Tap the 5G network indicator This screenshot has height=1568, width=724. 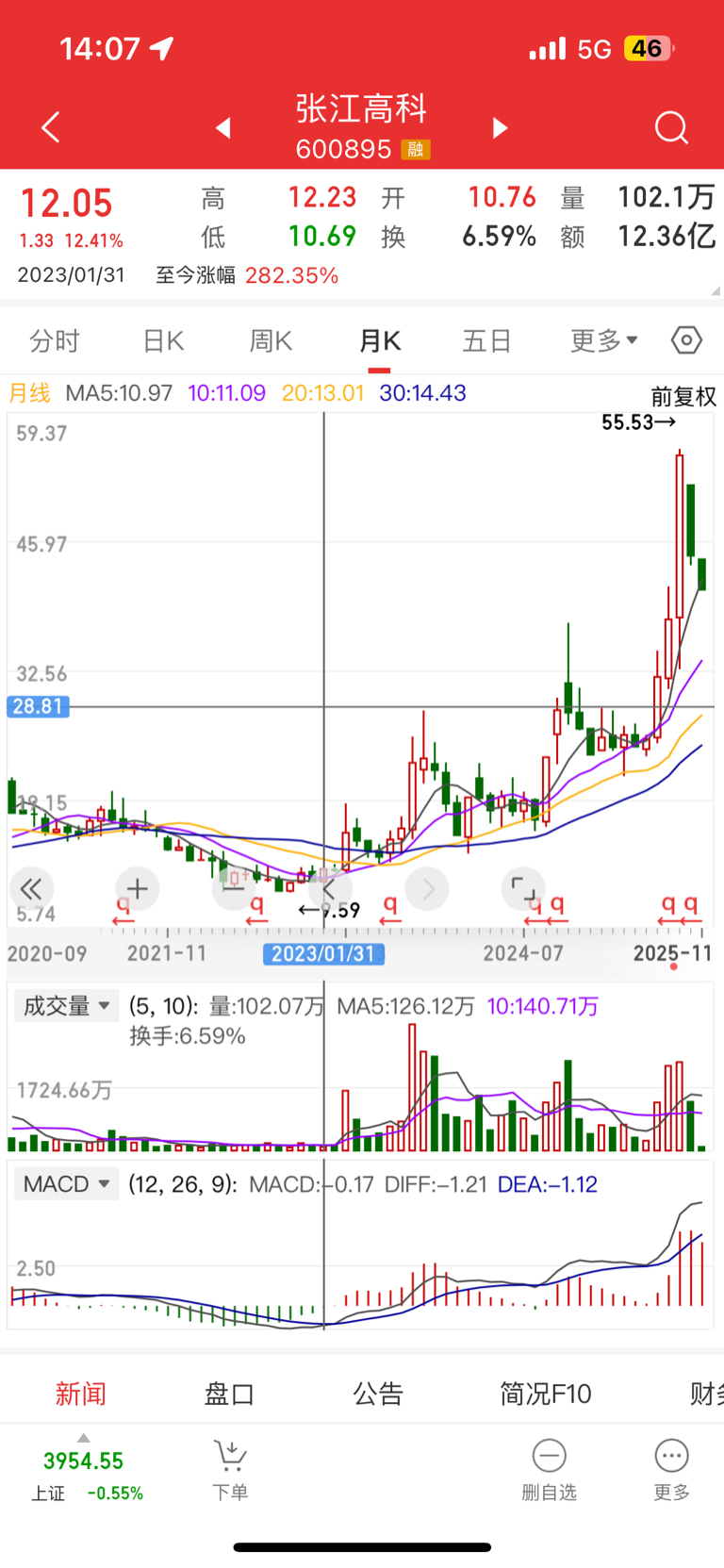pos(594,49)
